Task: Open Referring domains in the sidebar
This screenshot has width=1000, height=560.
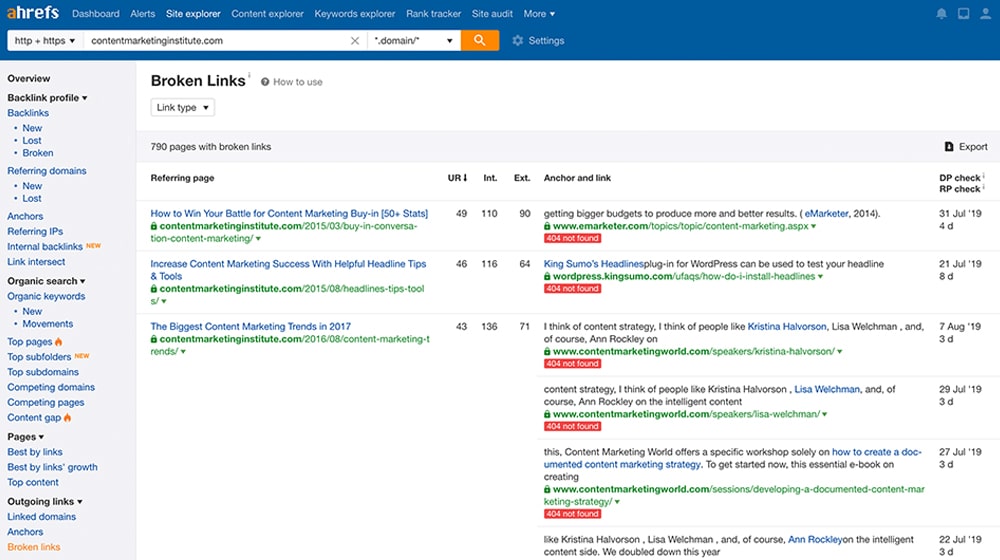Action: 47,171
